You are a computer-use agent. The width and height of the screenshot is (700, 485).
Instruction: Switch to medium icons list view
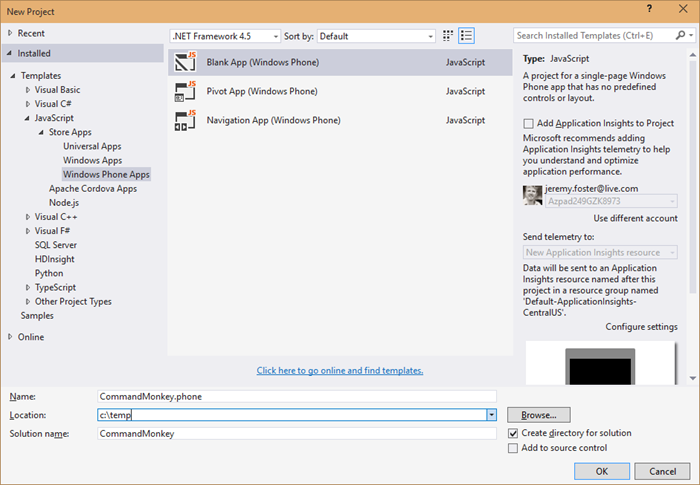click(466, 36)
